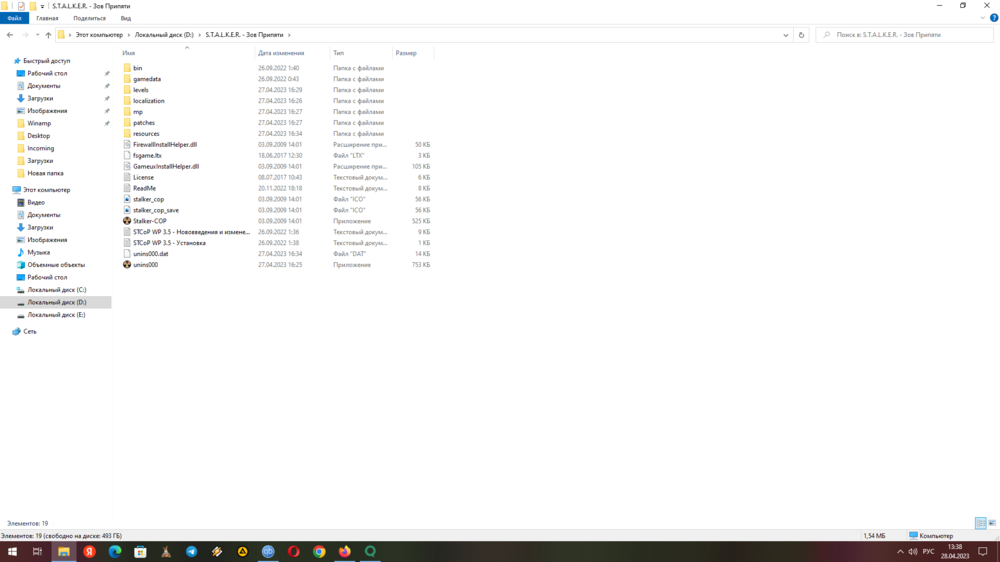1000x562 pixels.
Task: Open the Файл ribbon tab
Action: (14, 18)
